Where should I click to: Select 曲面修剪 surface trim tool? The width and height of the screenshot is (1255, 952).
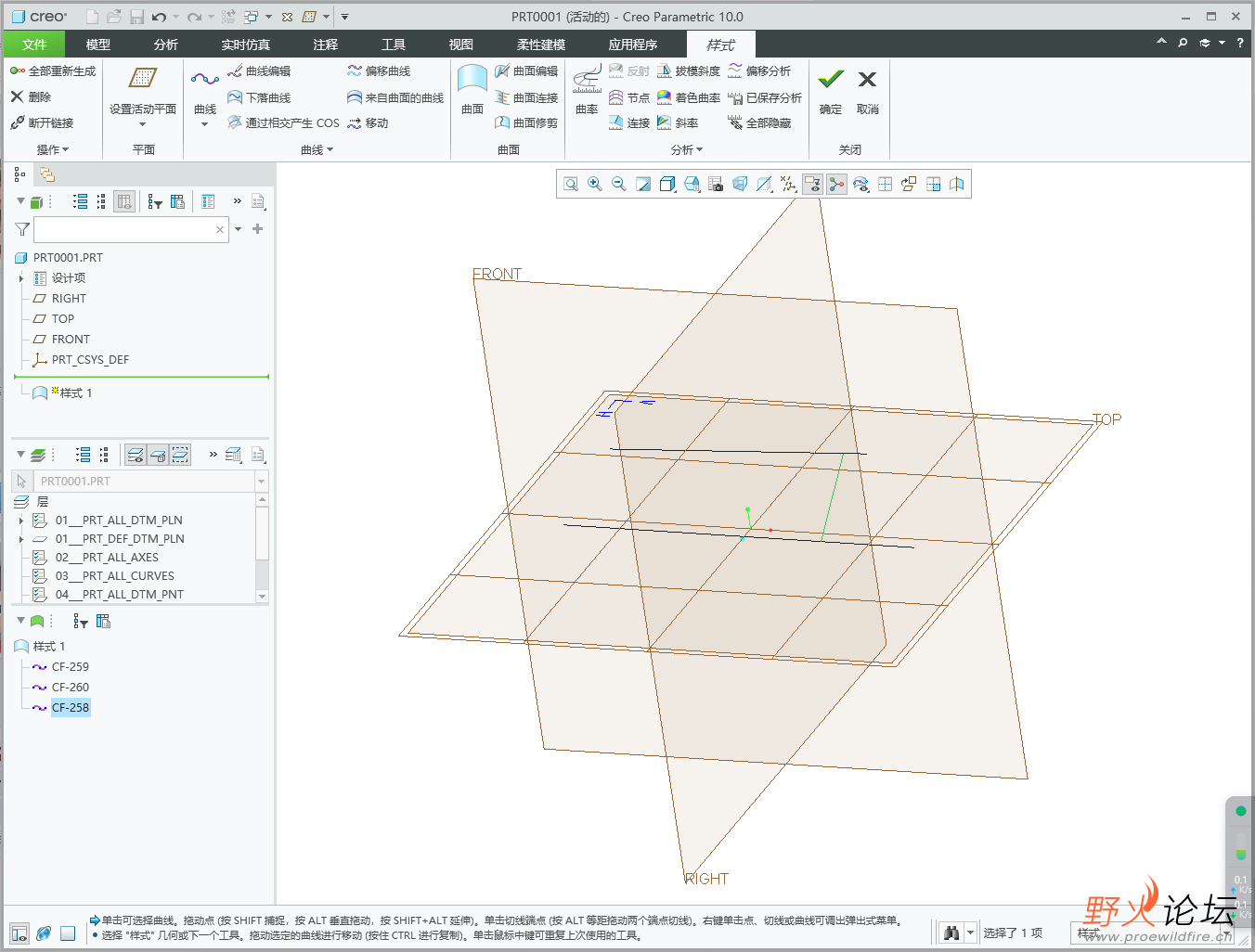coord(526,122)
